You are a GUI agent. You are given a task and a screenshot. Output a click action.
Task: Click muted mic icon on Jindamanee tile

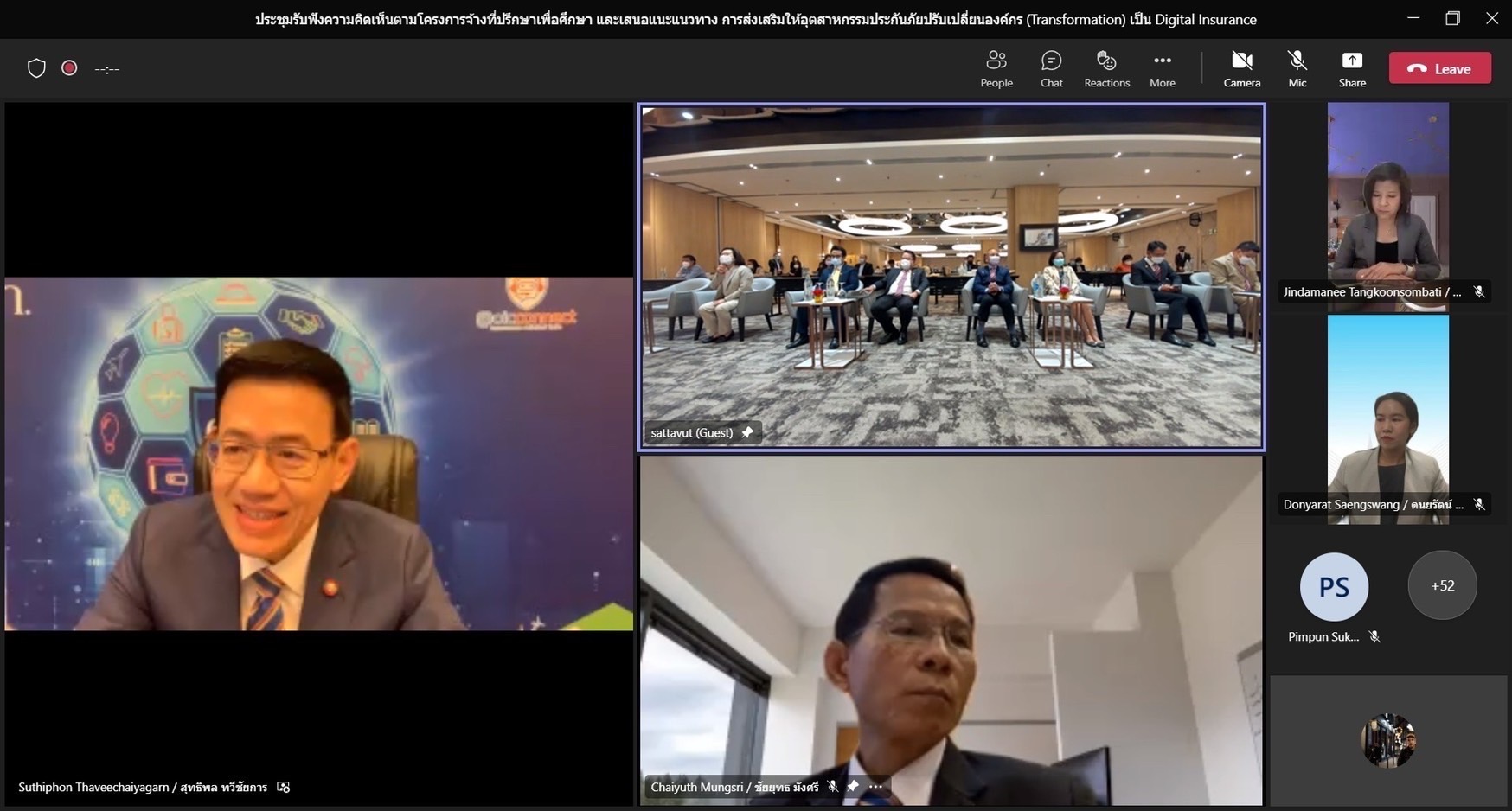point(1479,292)
